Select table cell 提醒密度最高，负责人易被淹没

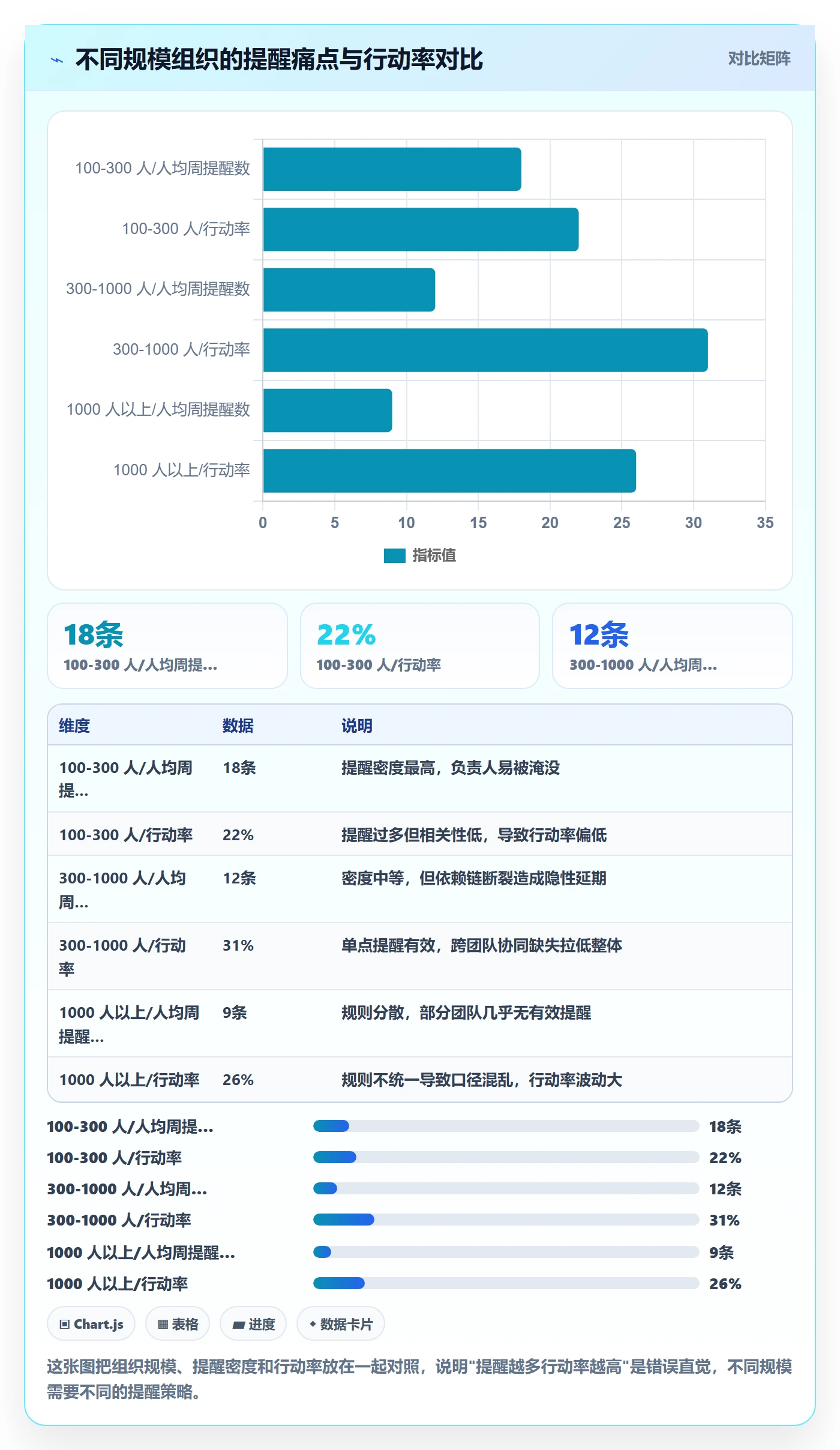pyautogui.click(x=451, y=768)
